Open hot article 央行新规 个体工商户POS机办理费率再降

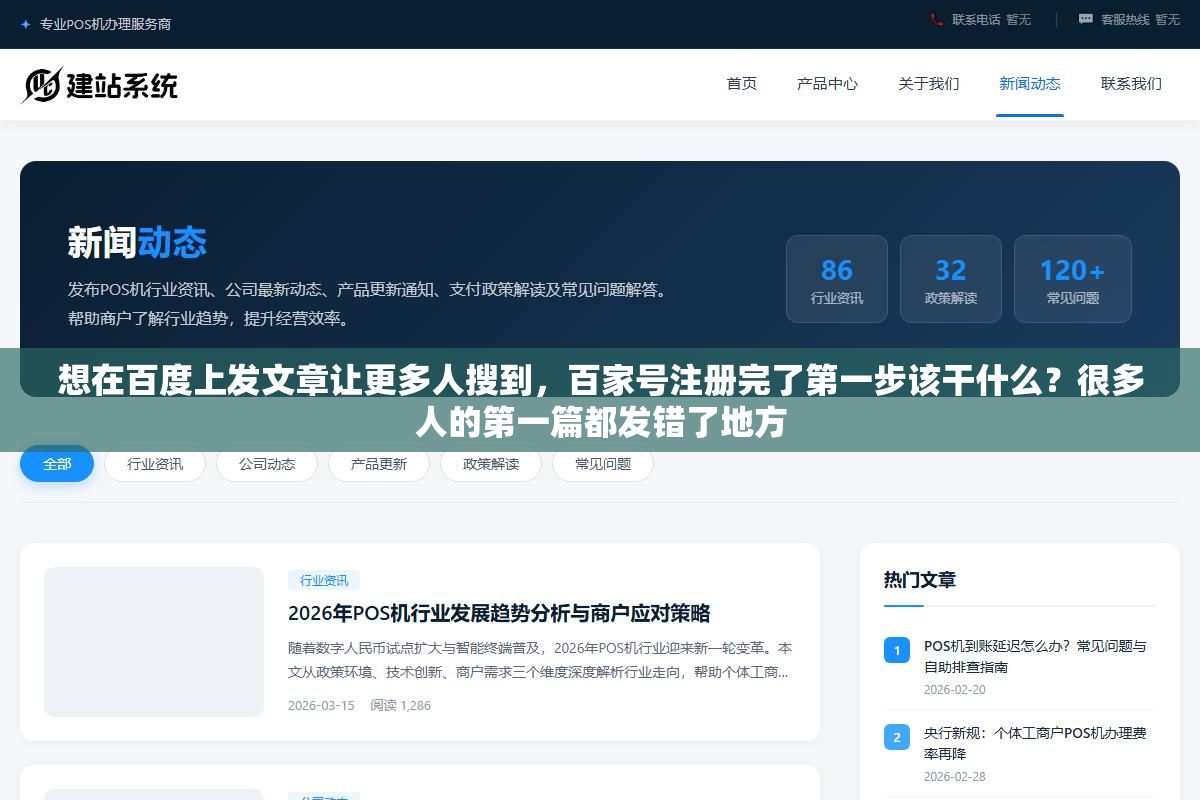pos(1035,743)
